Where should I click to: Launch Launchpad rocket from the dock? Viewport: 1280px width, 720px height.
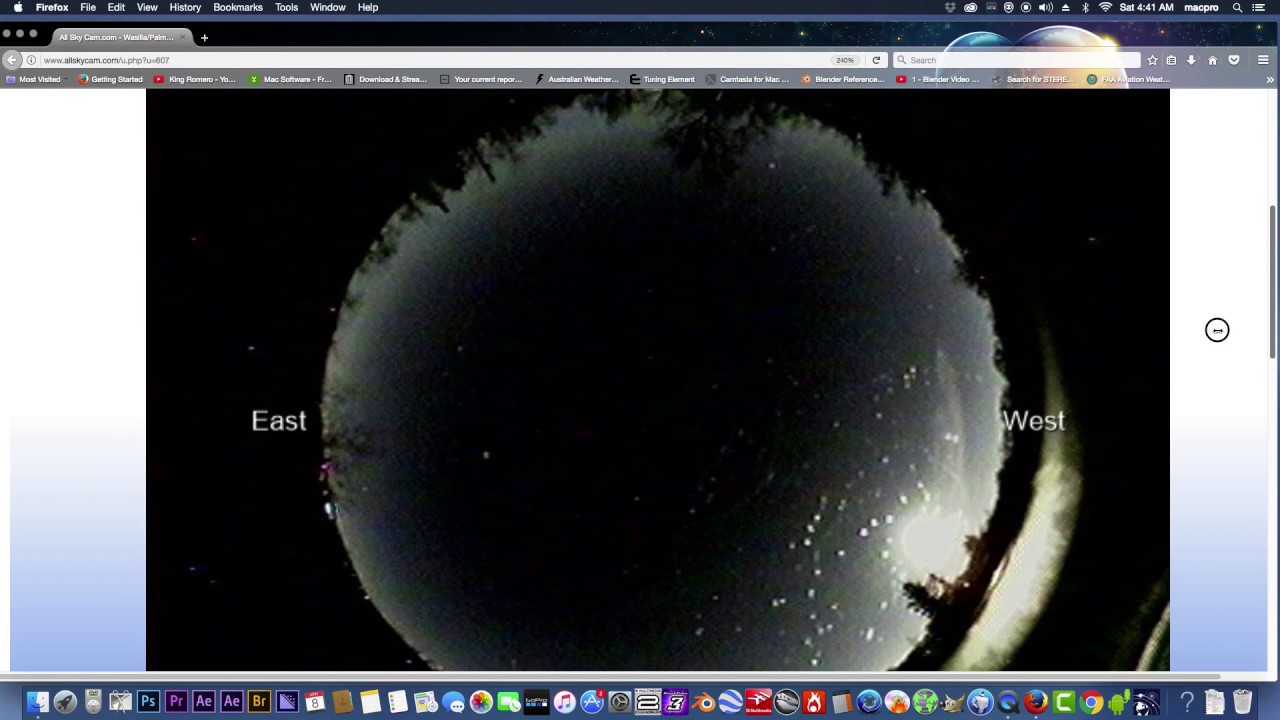(x=65, y=702)
